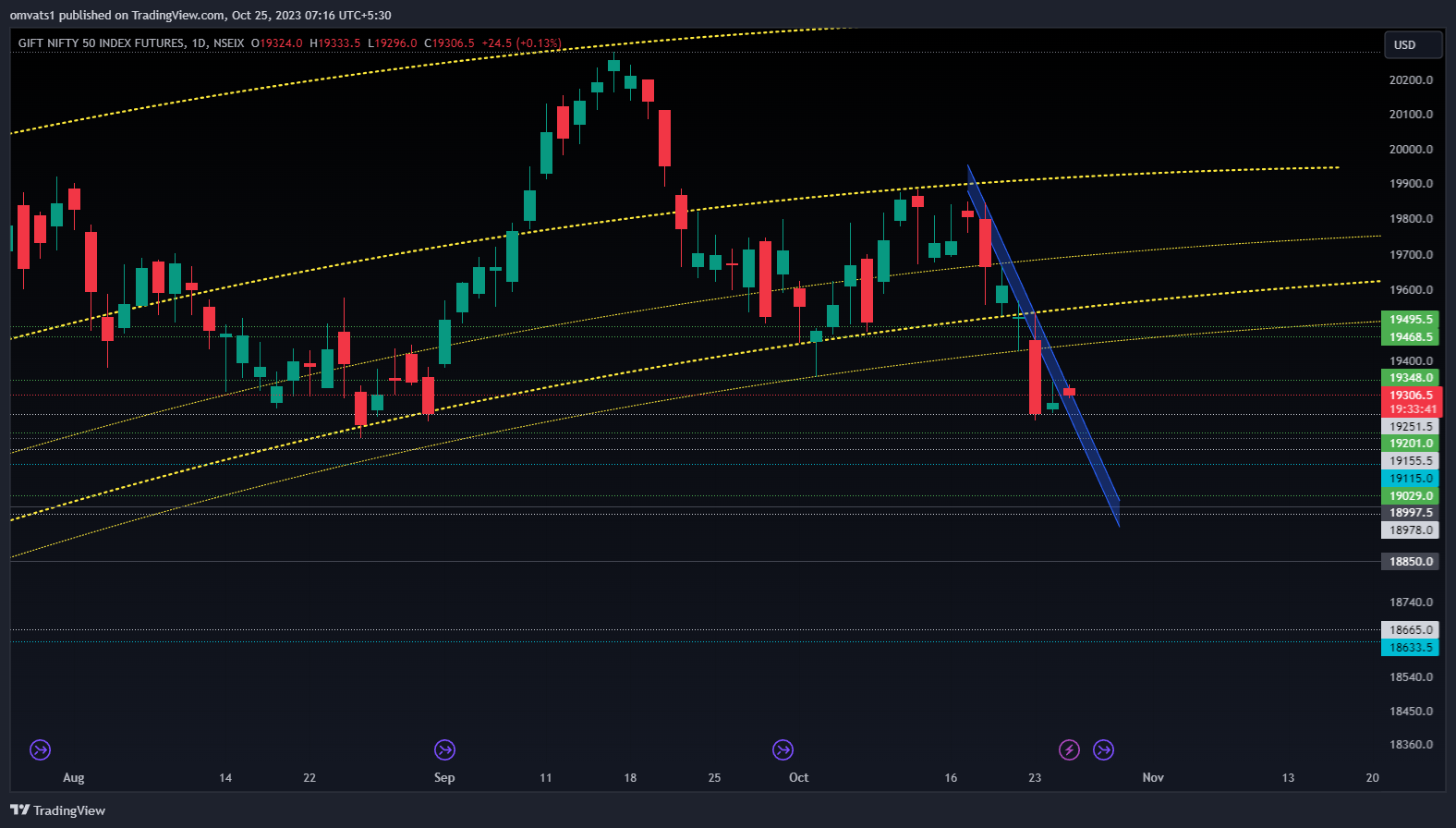Click the 18360.0 price axis value

click(x=1411, y=745)
